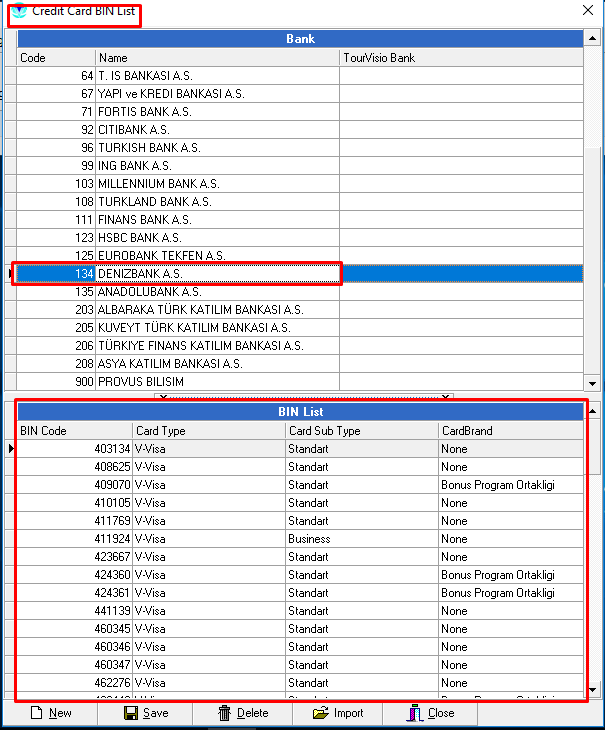Click BIN List scrollbar up arrow
The height and width of the screenshot is (730, 605).
click(x=592, y=411)
